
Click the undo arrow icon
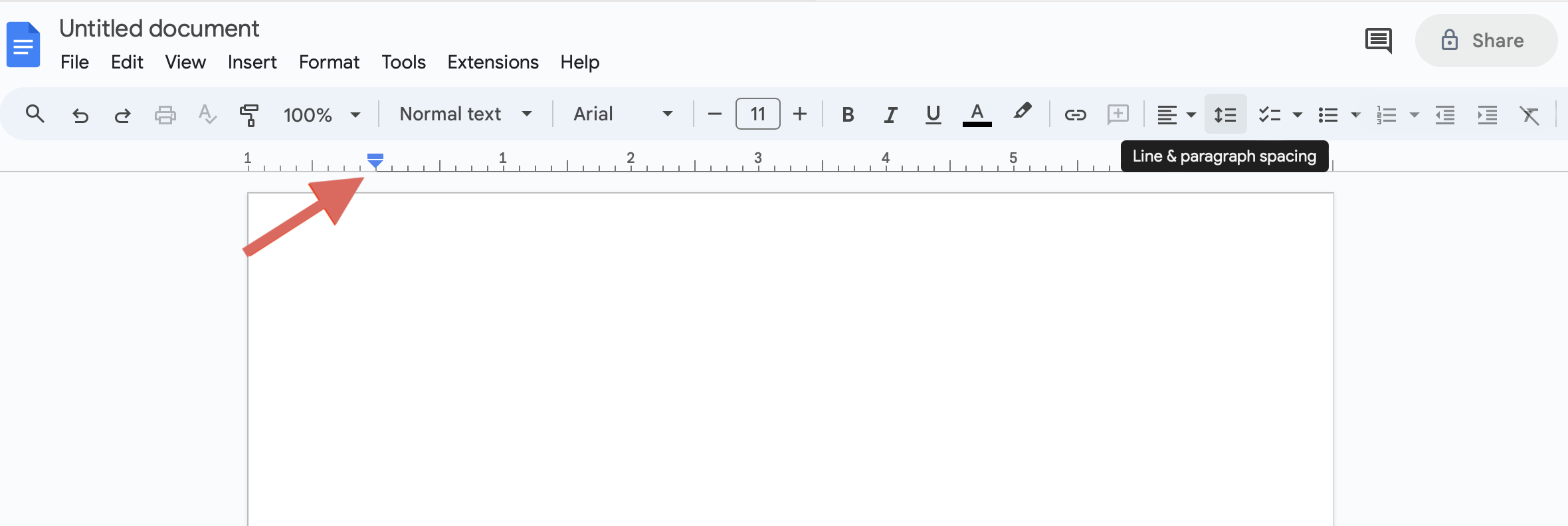(x=80, y=115)
